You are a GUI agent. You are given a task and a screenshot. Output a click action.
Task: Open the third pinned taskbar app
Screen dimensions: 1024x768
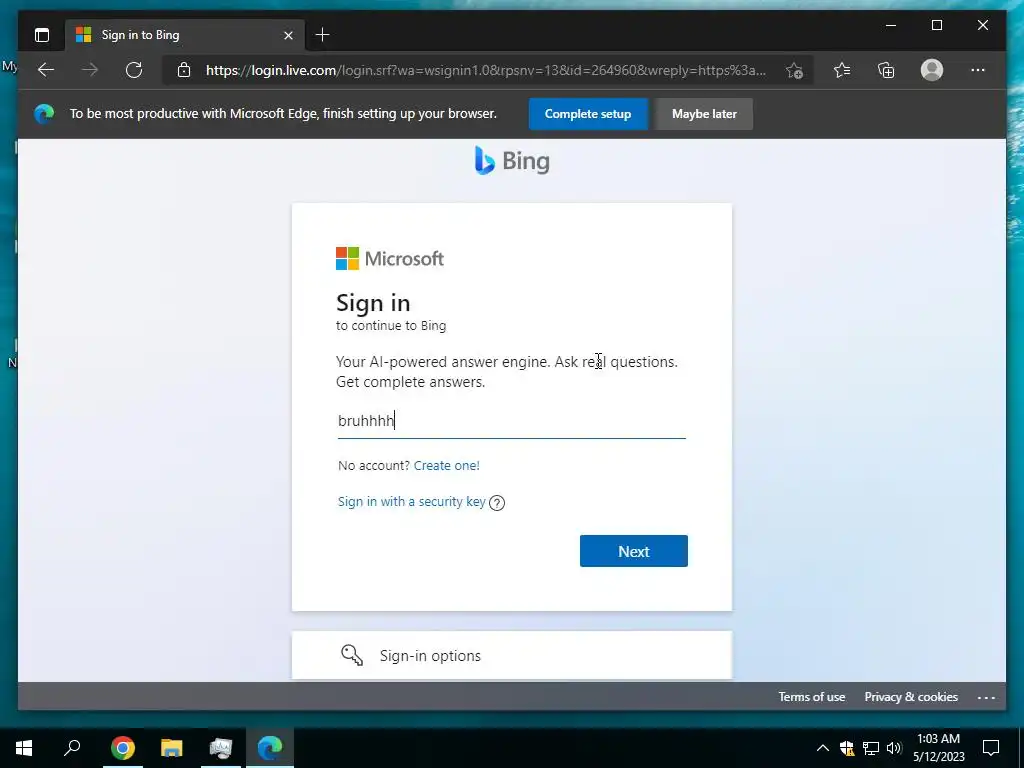coord(221,748)
